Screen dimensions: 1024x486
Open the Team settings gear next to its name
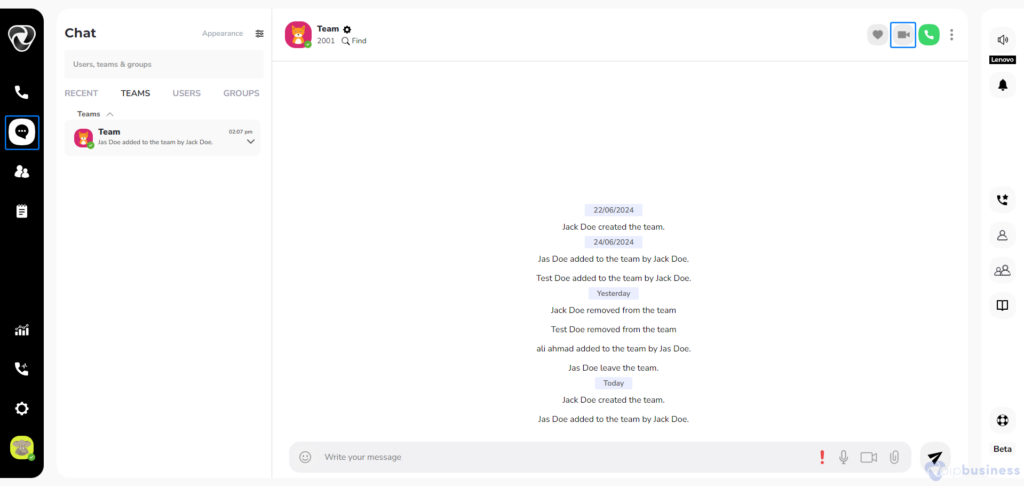[x=347, y=29]
